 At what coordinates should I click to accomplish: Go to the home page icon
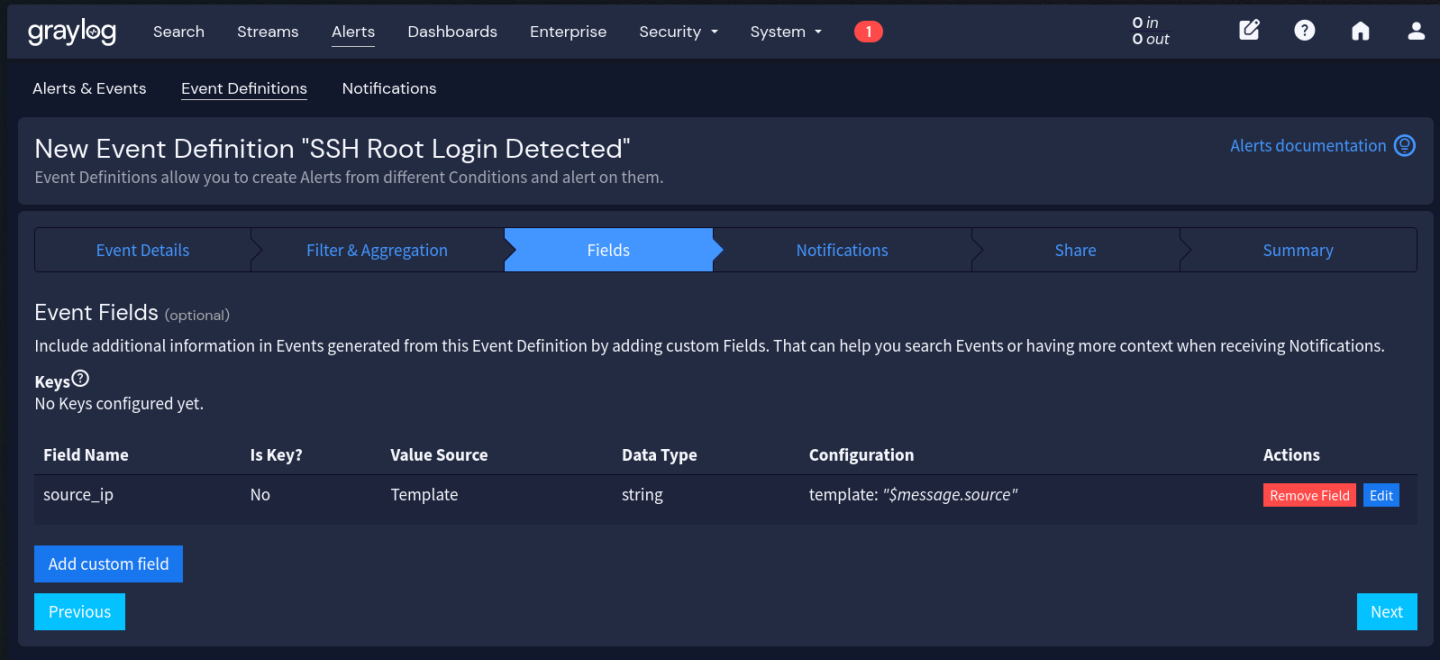point(1360,31)
